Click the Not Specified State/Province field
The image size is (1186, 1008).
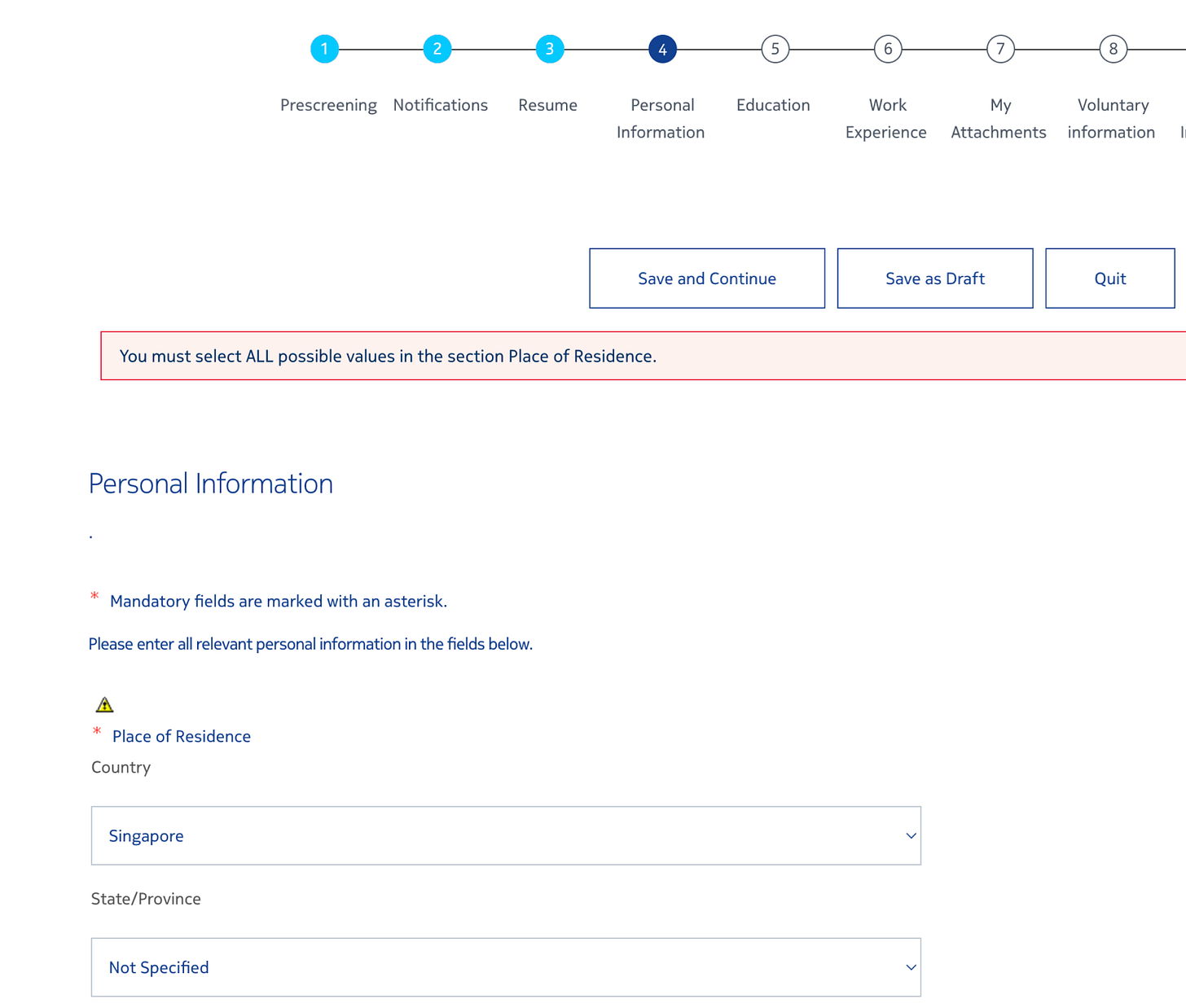coord(505,967)
